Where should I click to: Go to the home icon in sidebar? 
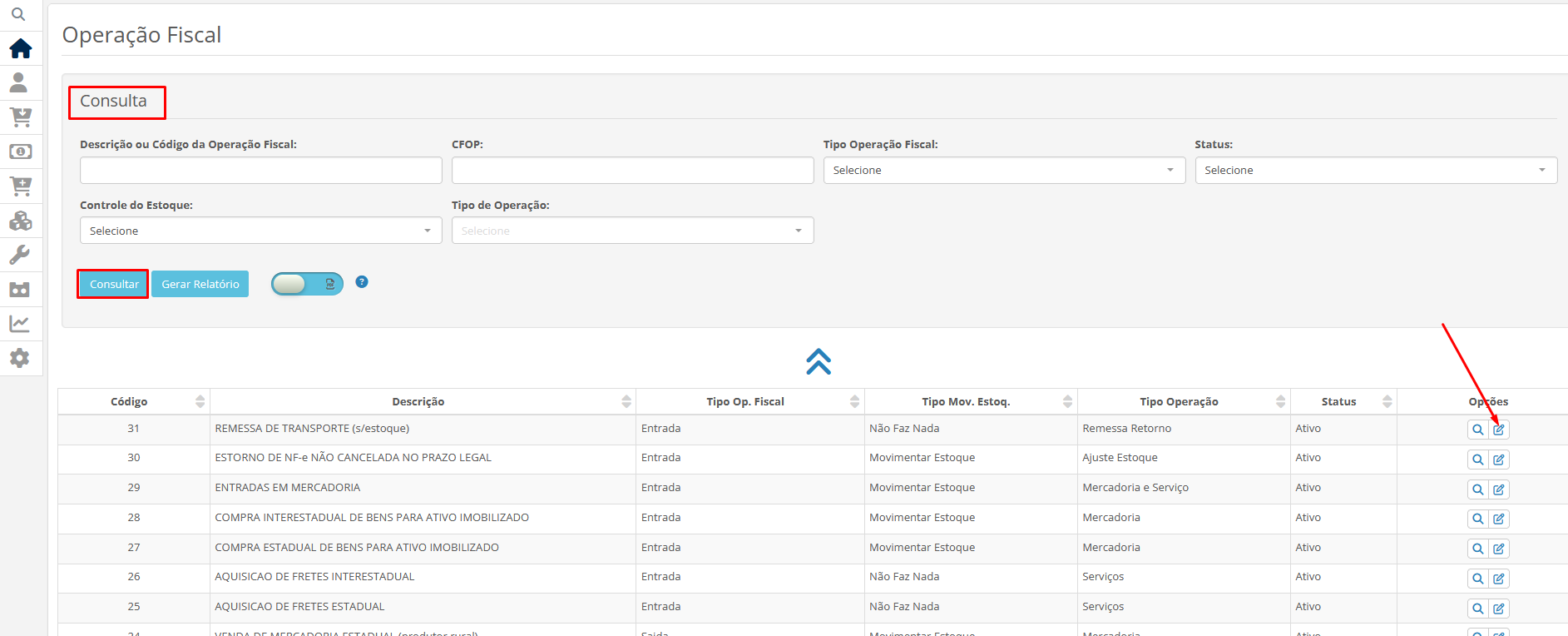tap(21, 48)
